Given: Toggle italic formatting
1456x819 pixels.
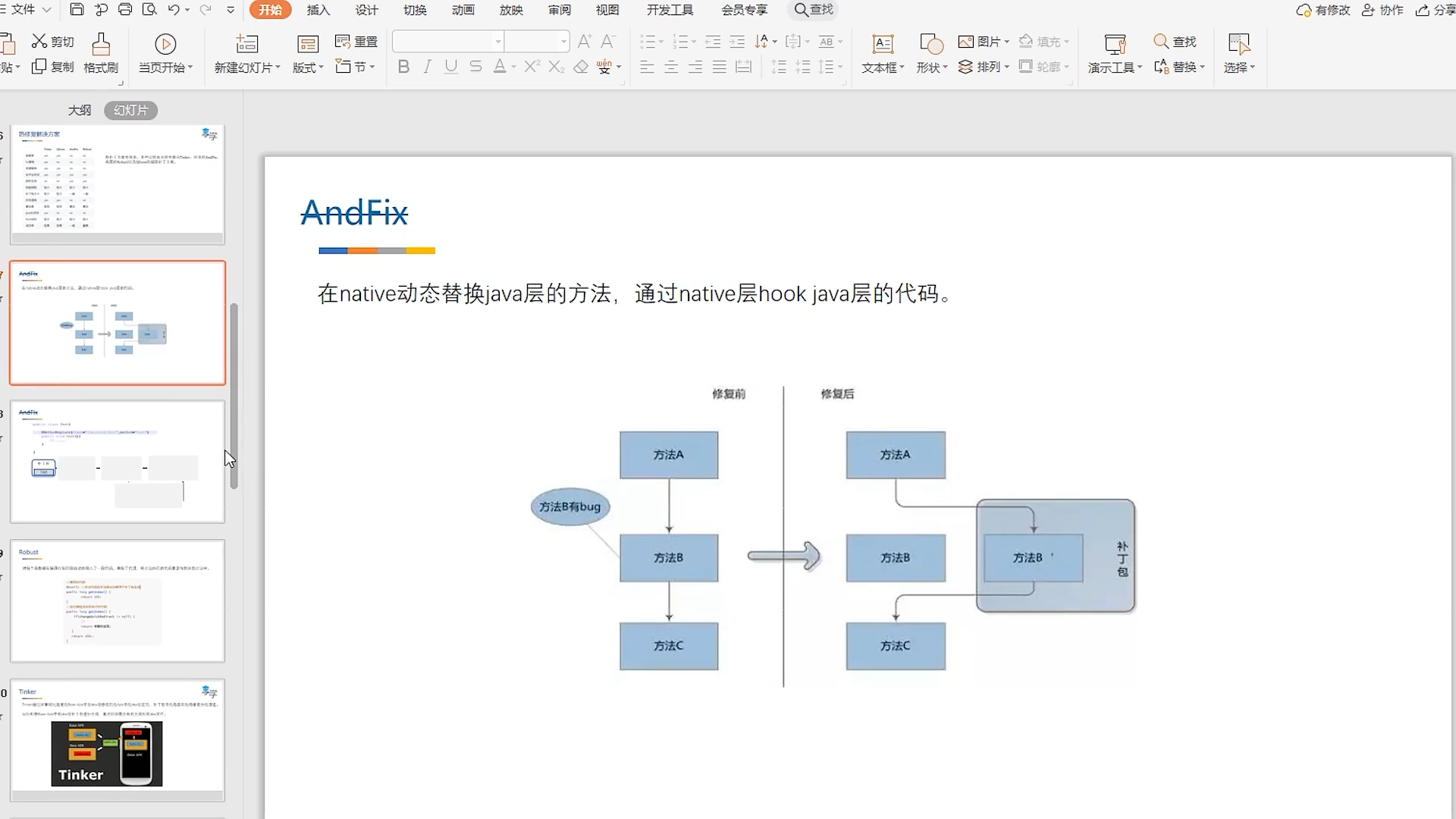Looking at the screenshot, I should (428, 67).
